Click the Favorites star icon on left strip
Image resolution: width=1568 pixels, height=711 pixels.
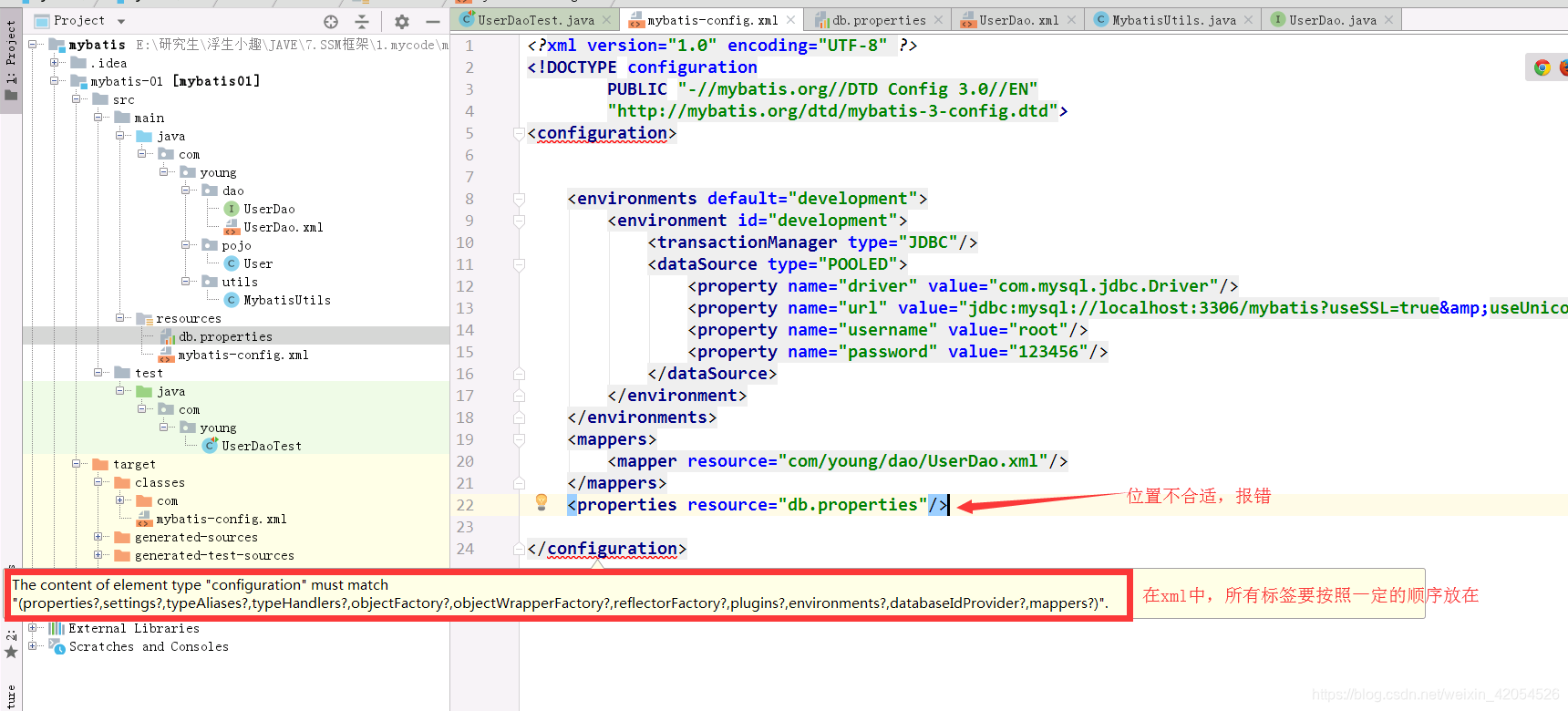[11, 652]
